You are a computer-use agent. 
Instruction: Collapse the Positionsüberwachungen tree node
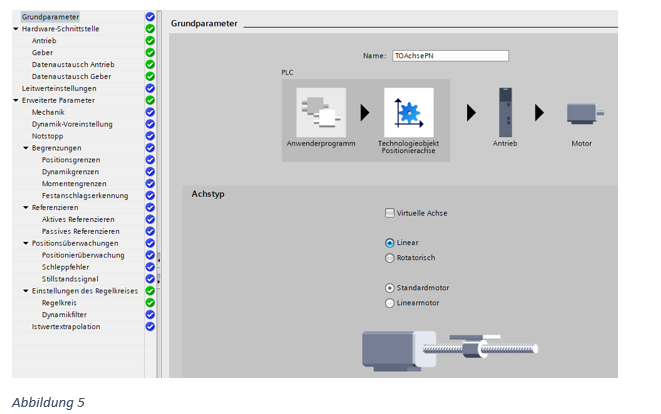click(26, 243)
